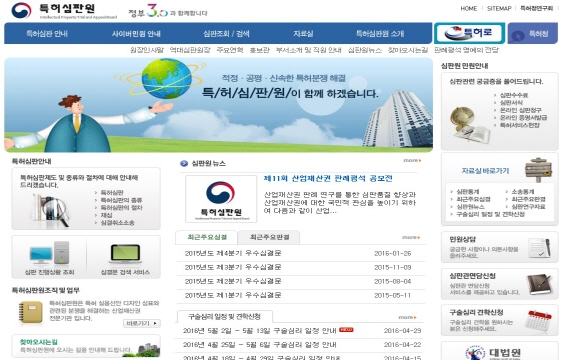Click the globe banner image with 특허심판원 slogan

click(218, 105)
